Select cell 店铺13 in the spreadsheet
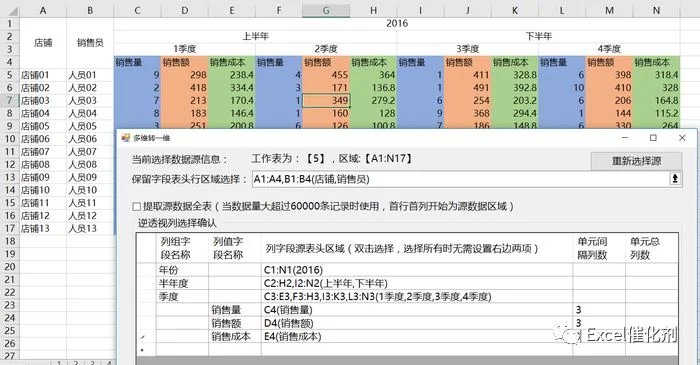 coord(43,228)
